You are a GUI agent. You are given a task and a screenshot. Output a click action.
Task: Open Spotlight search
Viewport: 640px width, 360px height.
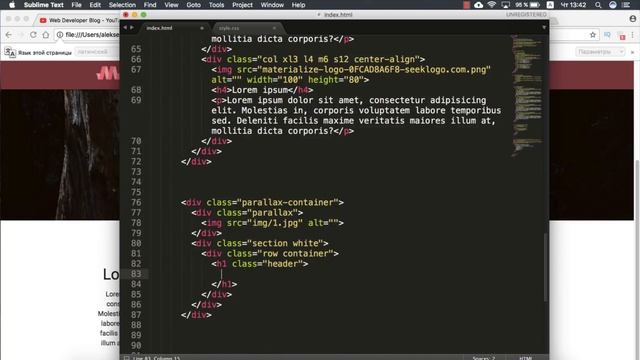[x=598, y=5]
